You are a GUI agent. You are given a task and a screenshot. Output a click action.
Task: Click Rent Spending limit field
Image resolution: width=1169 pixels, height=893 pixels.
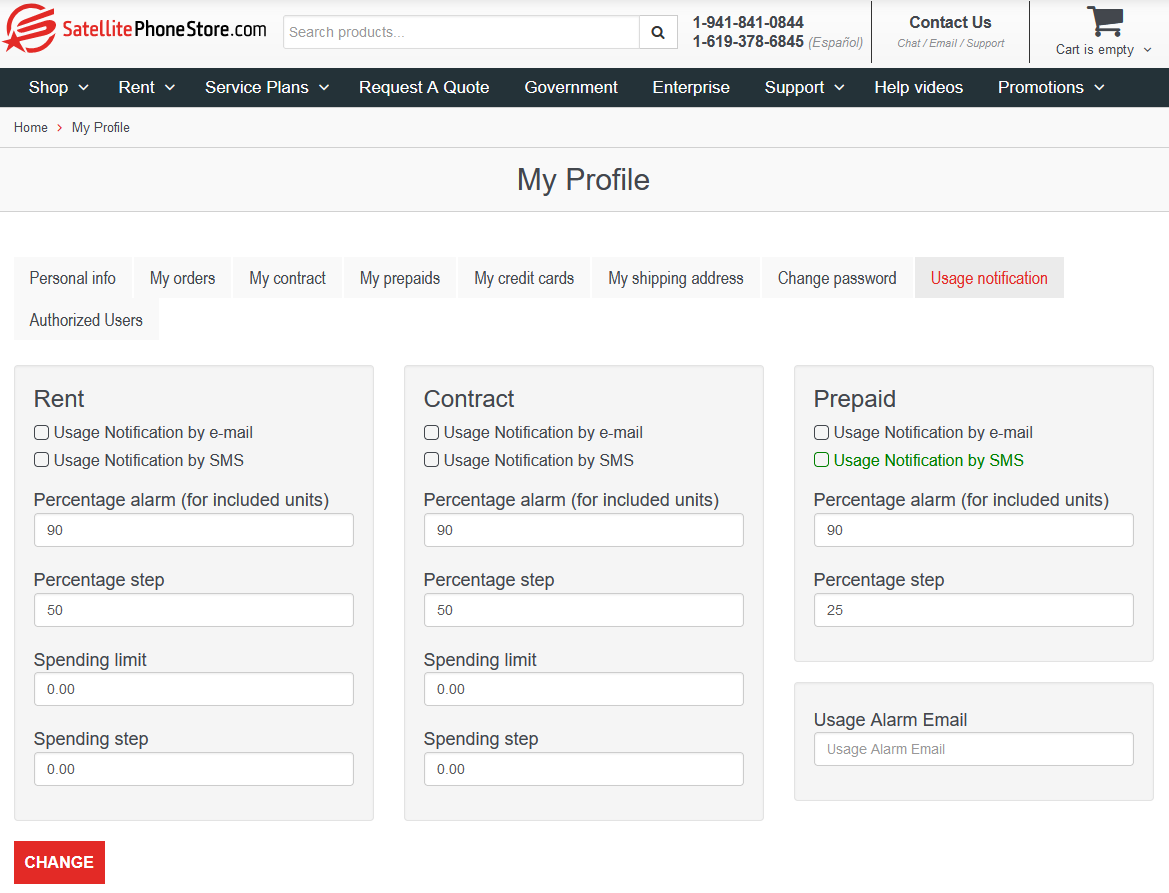[x=194, y=689]
